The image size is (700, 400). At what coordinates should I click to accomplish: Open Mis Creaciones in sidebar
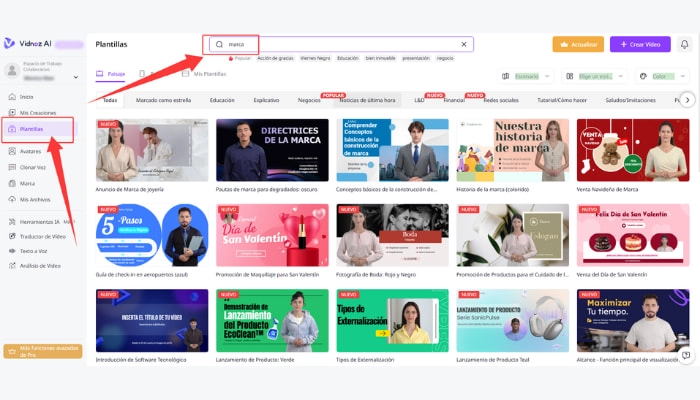click(38, 113)
